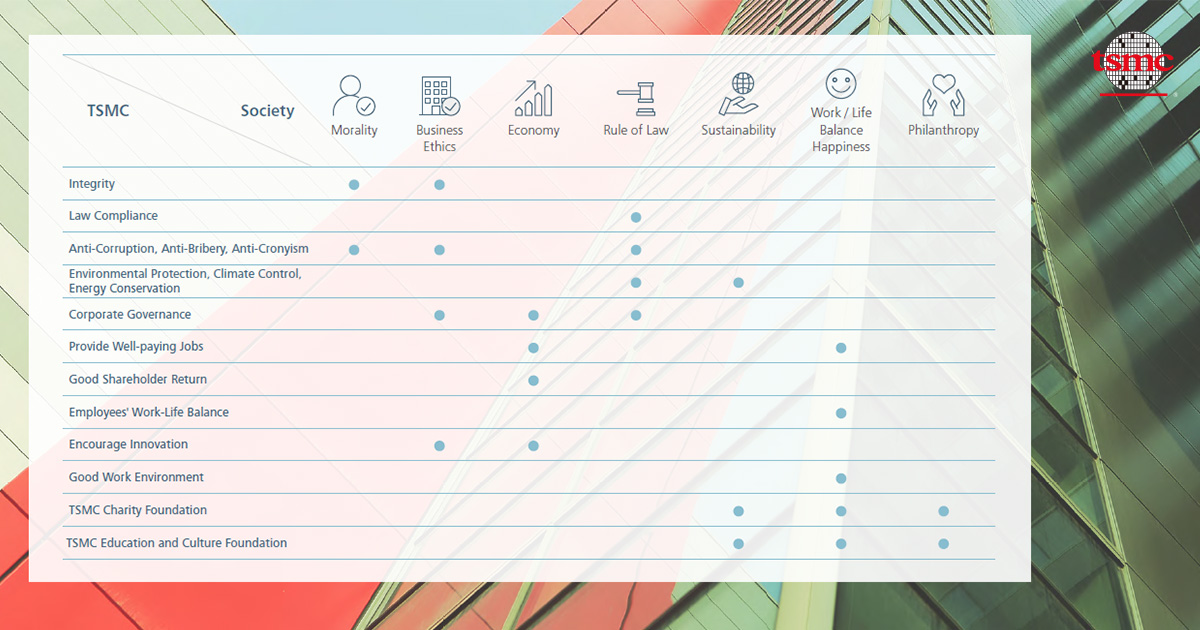Select the Rule of Law column label
The height and width of the screenshot is (630, 1200).
tap(636, 130)
